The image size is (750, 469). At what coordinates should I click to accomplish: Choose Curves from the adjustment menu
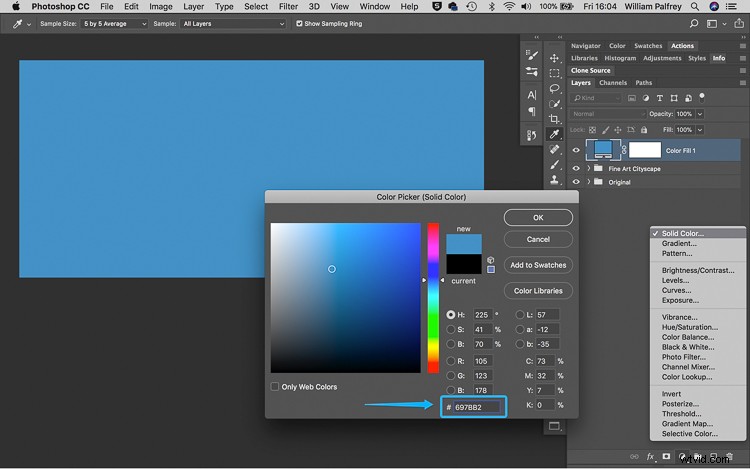tap(675, 291)
